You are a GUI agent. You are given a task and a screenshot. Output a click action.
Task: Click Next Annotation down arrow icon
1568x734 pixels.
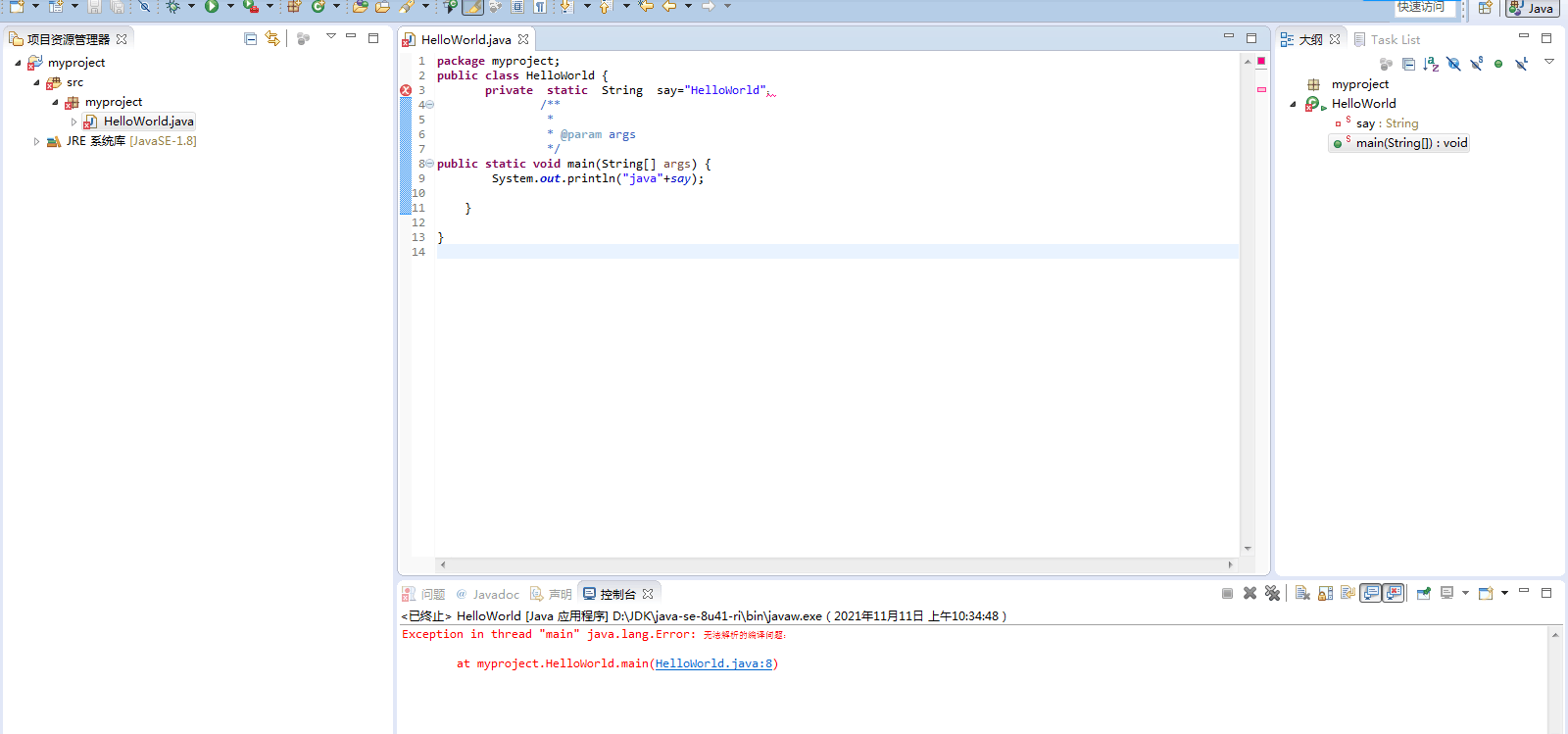pos(566,7)
